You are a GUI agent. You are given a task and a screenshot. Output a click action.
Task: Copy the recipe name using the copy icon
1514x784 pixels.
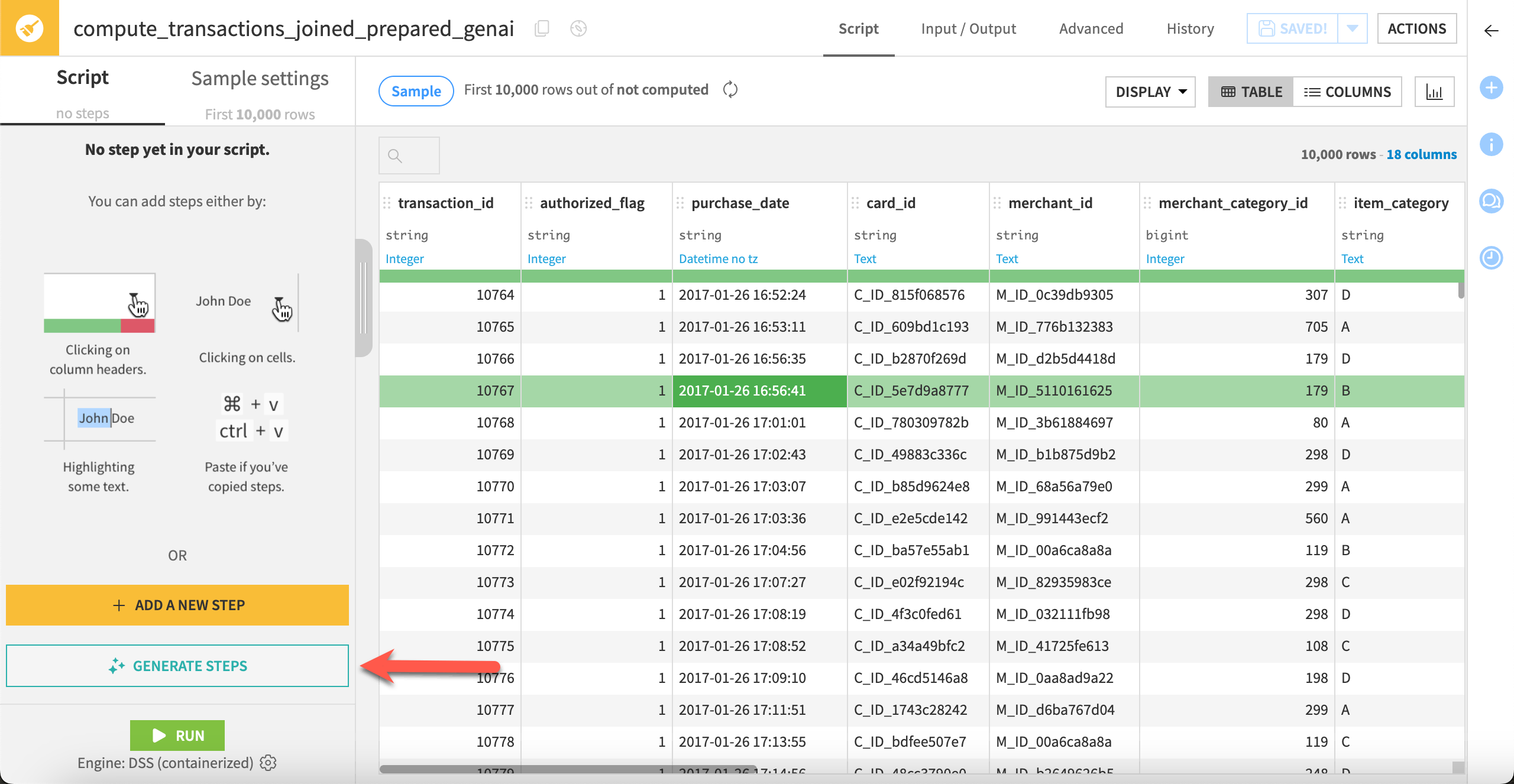542,28
